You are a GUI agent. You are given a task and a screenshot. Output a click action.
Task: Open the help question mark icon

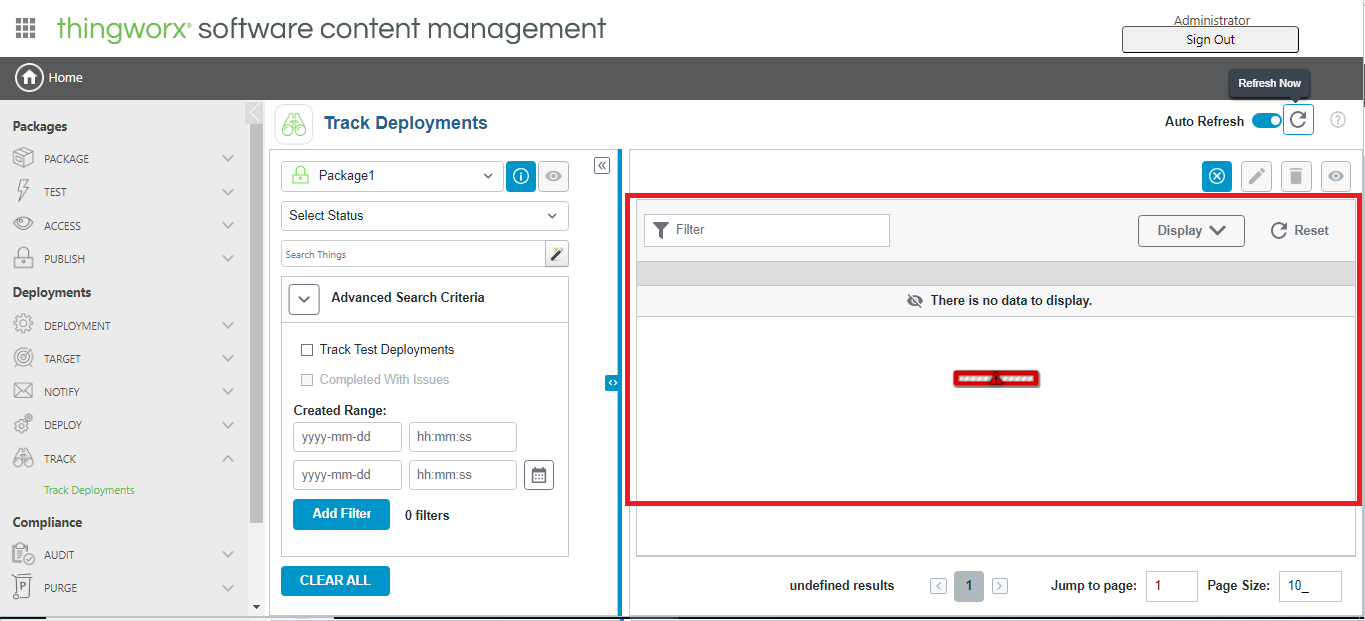coord(1337,120)
